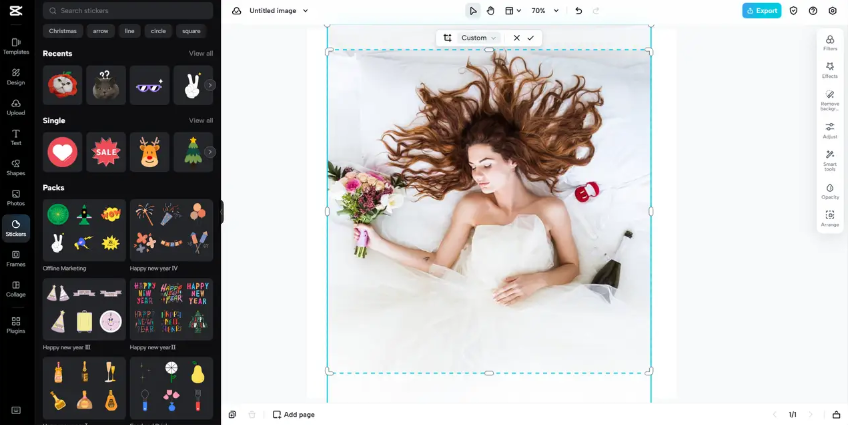Screen dimensions: 848x425
Task: Open the Opacity control
Action: click(830, 191)
